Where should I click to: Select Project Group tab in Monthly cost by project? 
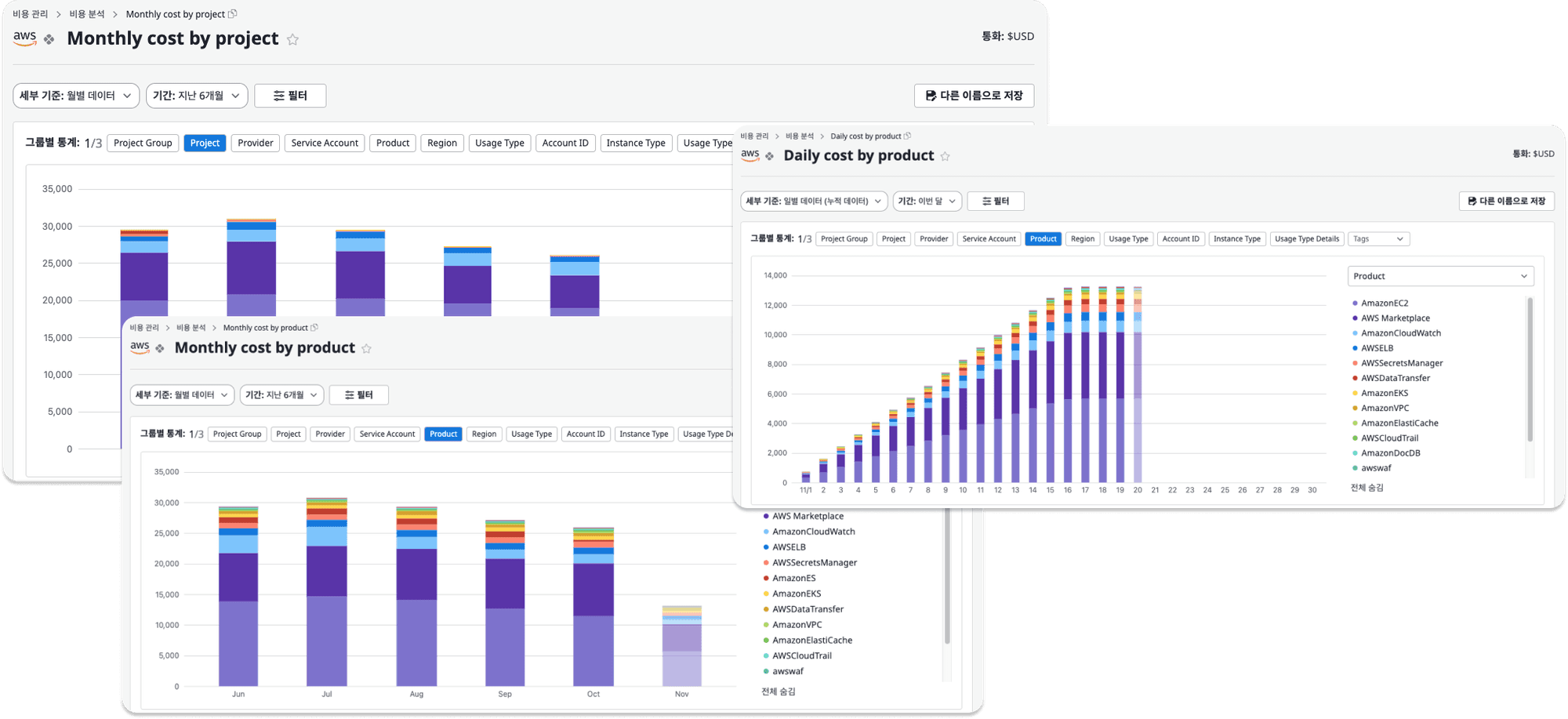point(143,143)
